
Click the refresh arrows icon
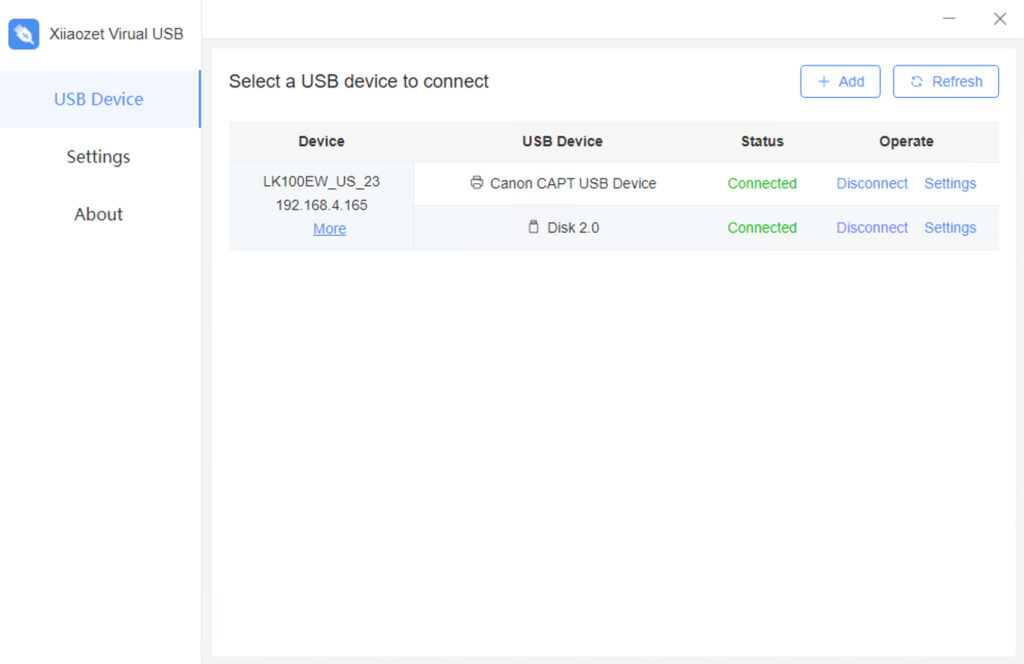916,82
